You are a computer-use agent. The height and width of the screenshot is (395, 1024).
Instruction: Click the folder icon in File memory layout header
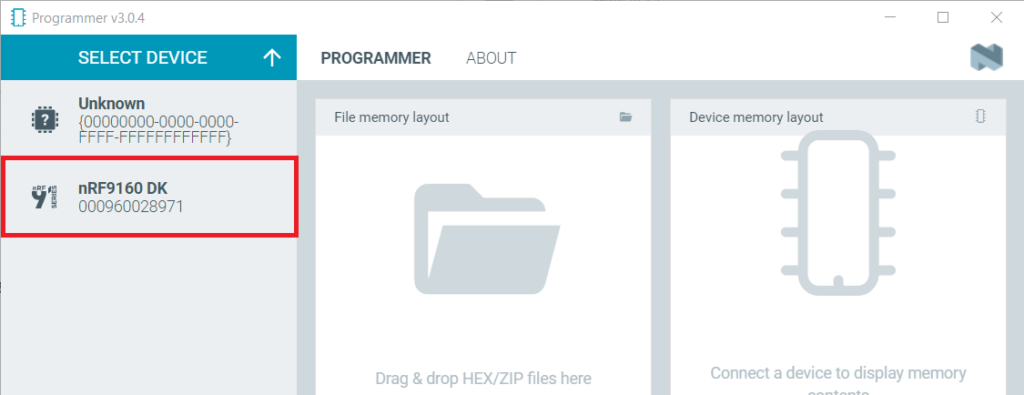(626, 117)
